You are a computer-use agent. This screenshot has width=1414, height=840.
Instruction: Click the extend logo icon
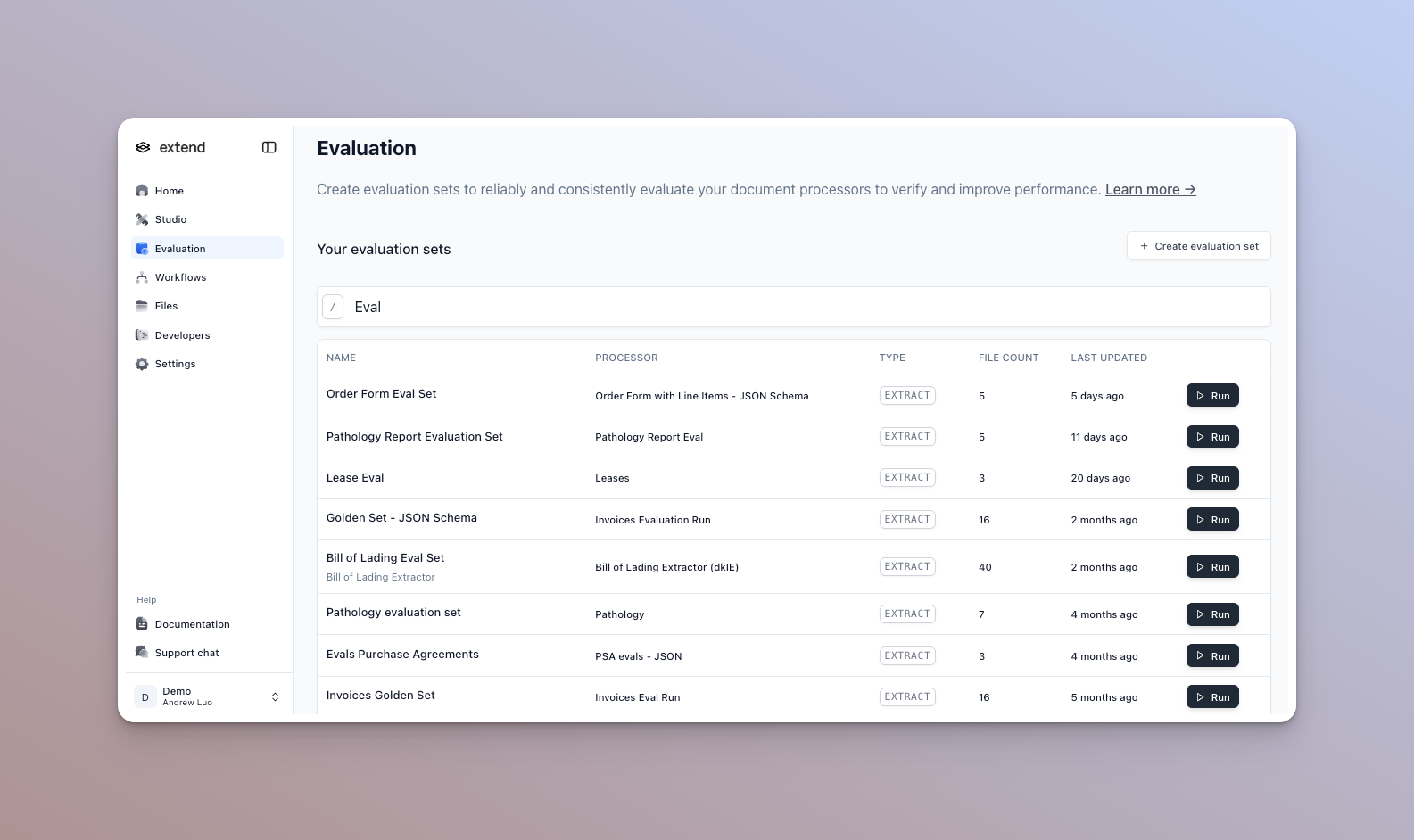click(x=143, y=147)
